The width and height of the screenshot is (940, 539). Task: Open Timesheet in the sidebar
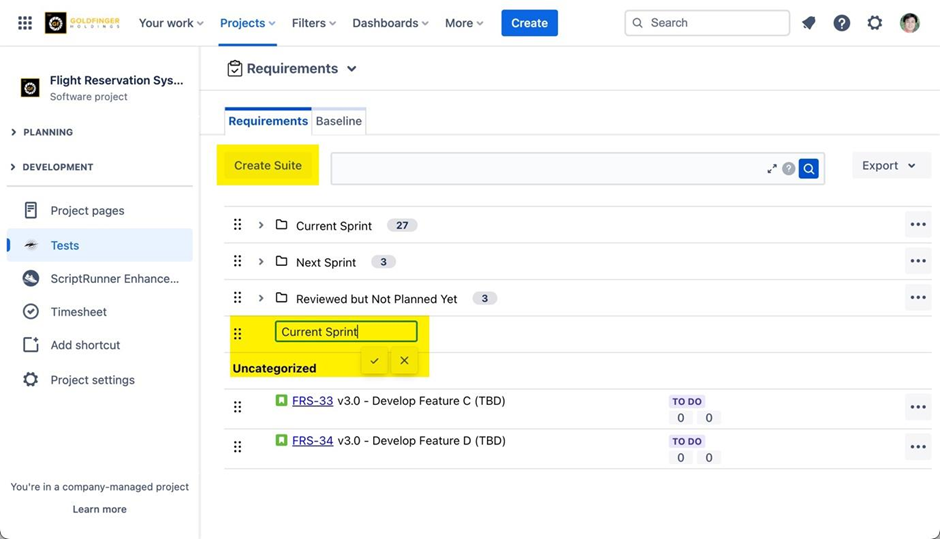(x=78, y=312)
